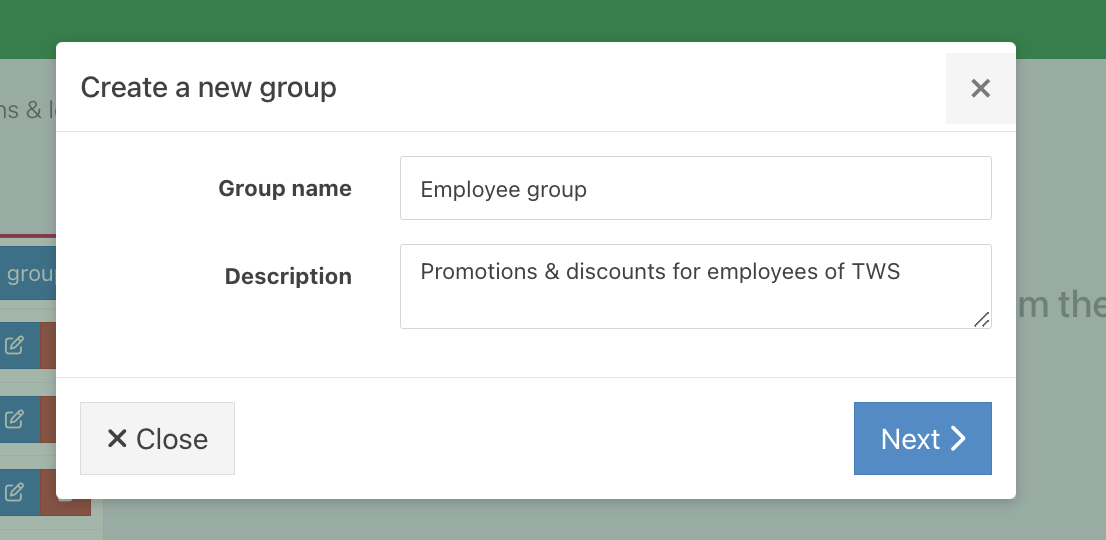Proceed with the Next button

coord(923,438)
